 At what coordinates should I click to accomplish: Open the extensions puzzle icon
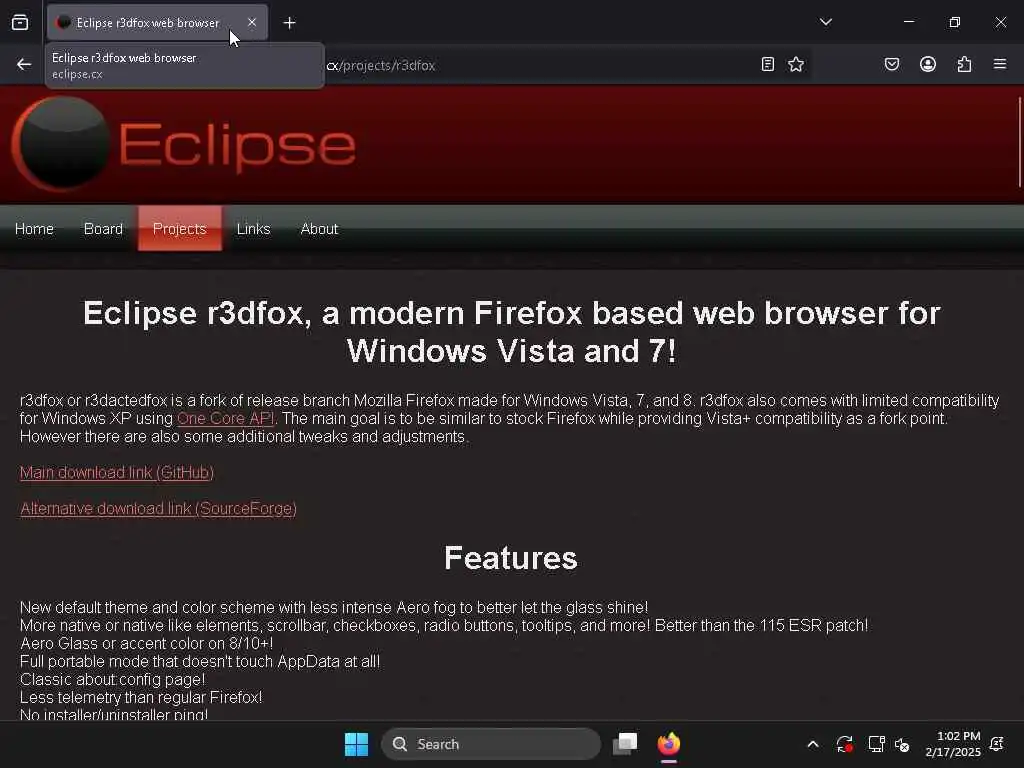tap(964, 64)
